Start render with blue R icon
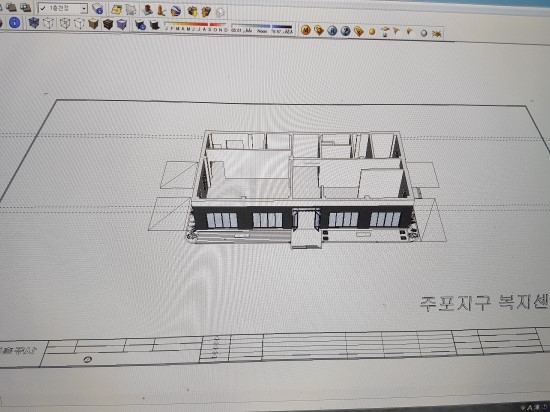The image size is (550, 412). click(x=332, y=31)
